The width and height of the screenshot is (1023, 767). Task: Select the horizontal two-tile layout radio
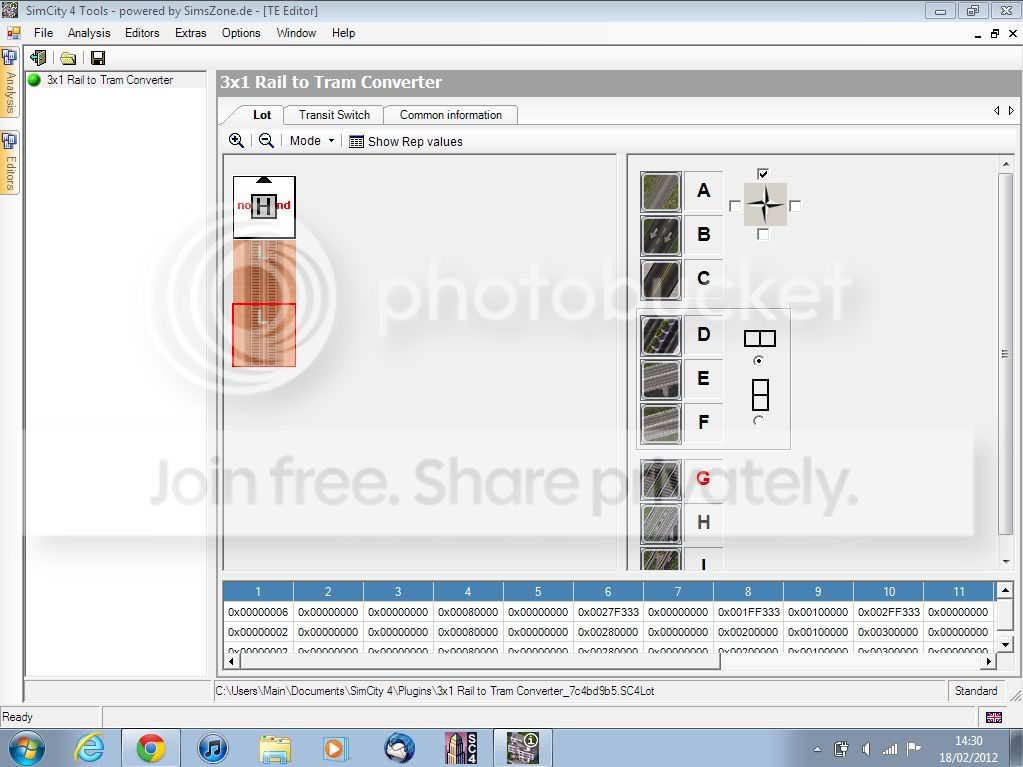pyautogui.click(x=758, y=360)
